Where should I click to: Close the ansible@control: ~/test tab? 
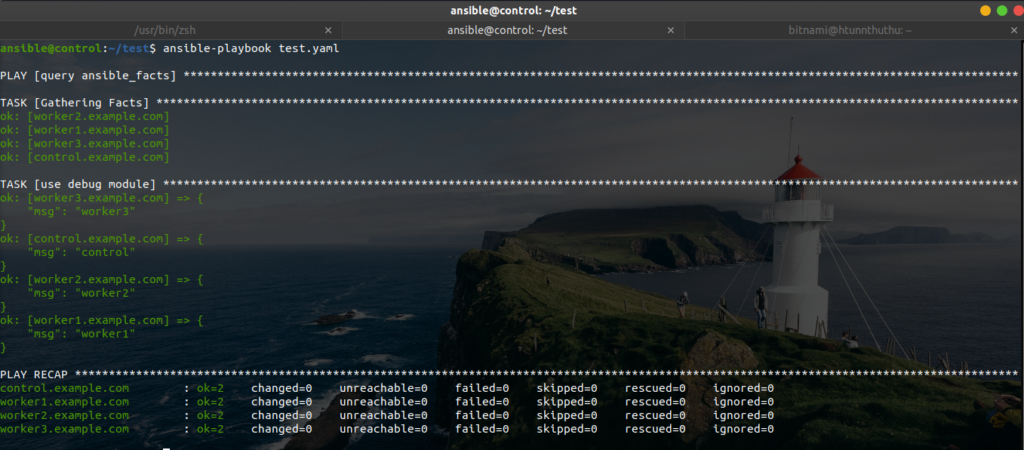tap(671, 30)
